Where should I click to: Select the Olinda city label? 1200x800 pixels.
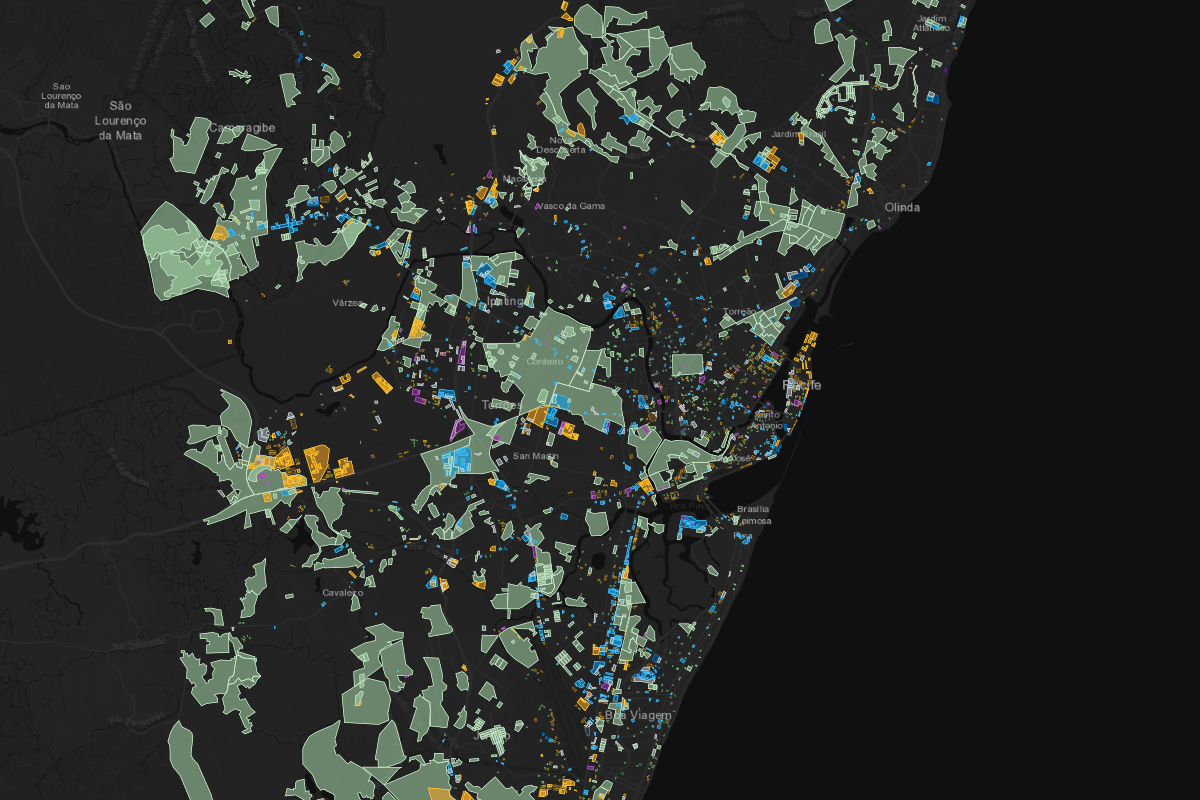902,208
